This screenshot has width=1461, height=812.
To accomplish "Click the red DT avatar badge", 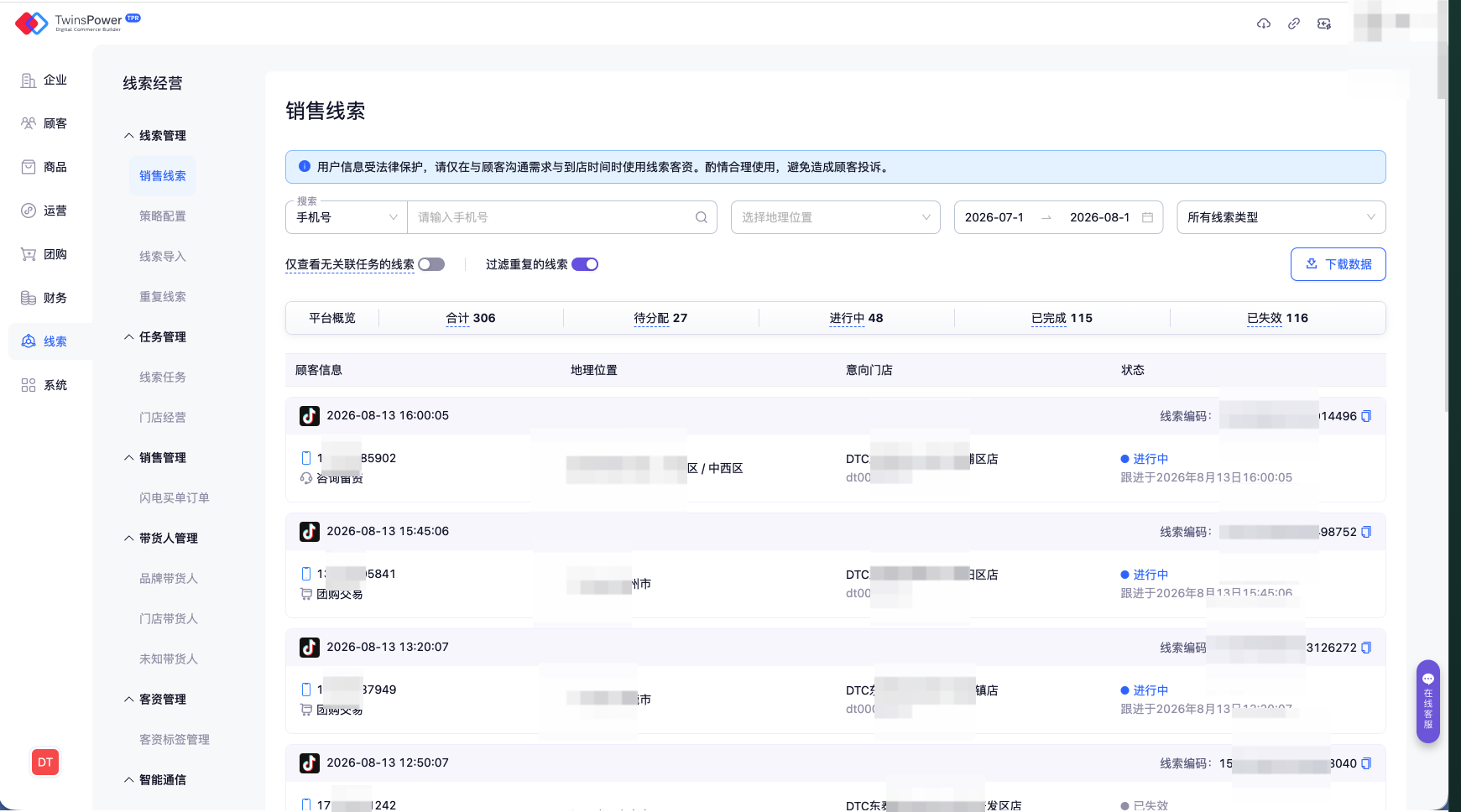I will [x=45, y=763].
